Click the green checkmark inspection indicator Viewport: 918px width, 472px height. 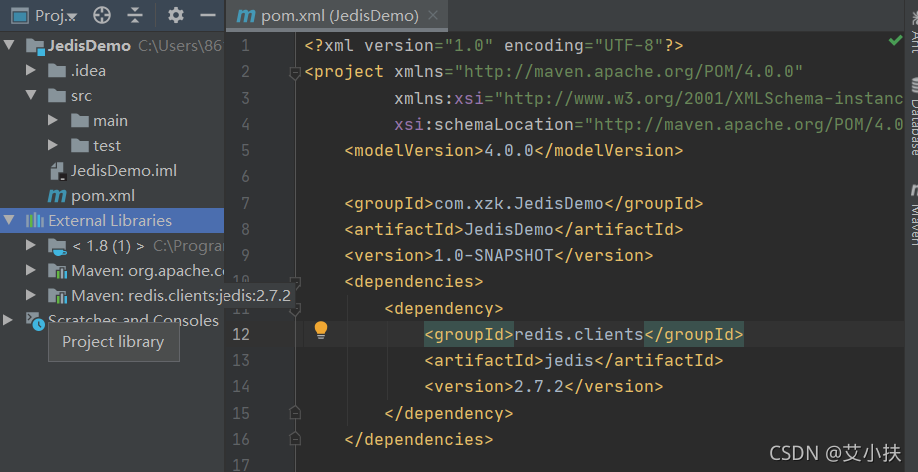[x=895, y=40]
